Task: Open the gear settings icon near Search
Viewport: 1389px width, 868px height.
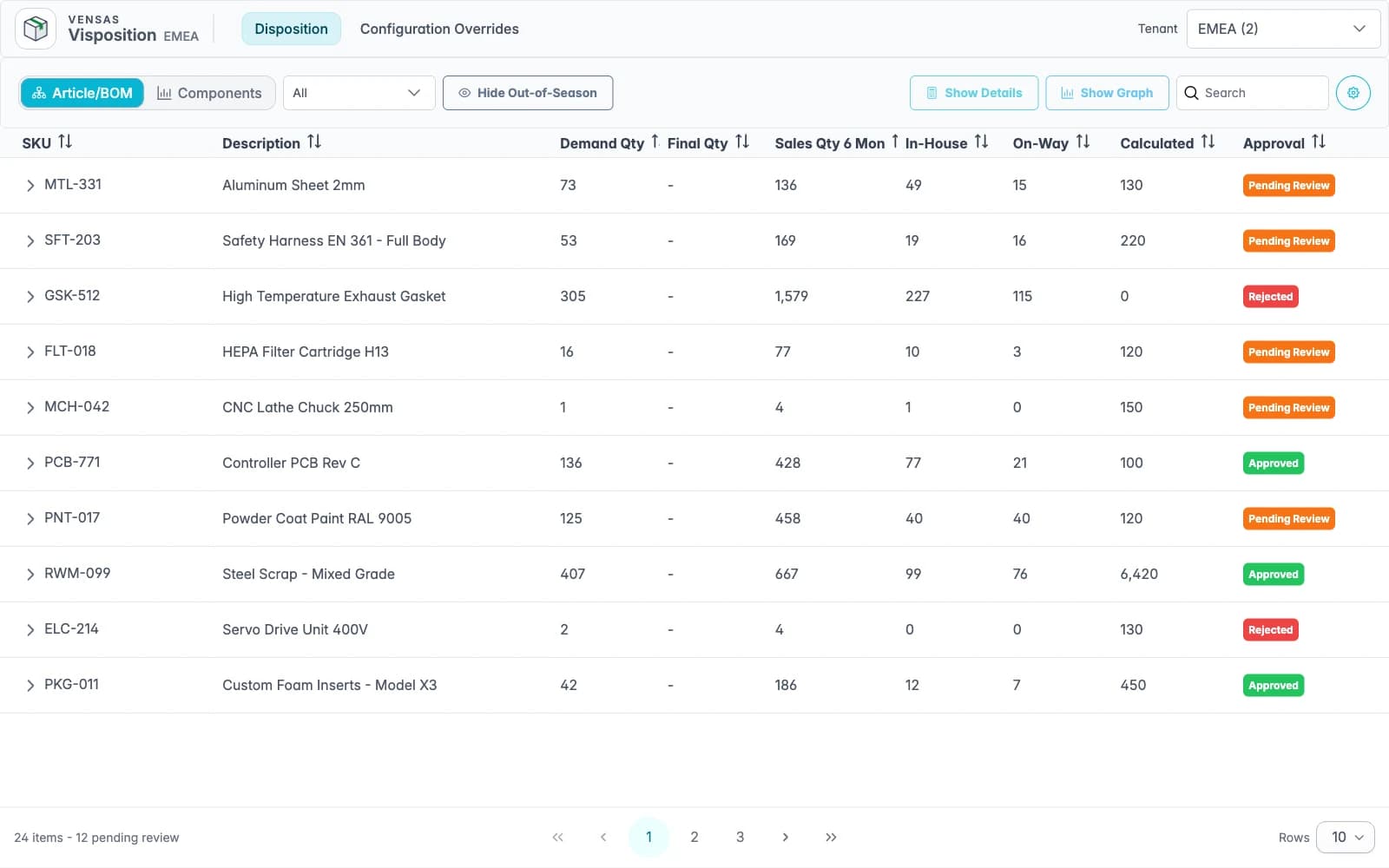Action: (1353, 93)
